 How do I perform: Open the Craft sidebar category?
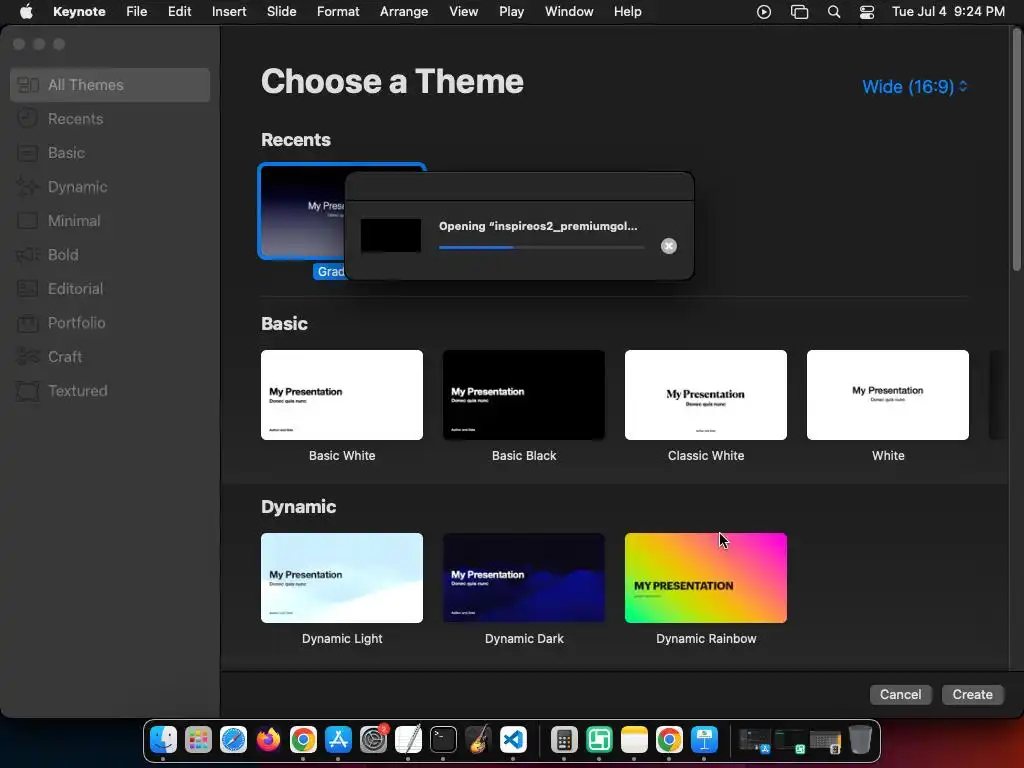point(110,357)
